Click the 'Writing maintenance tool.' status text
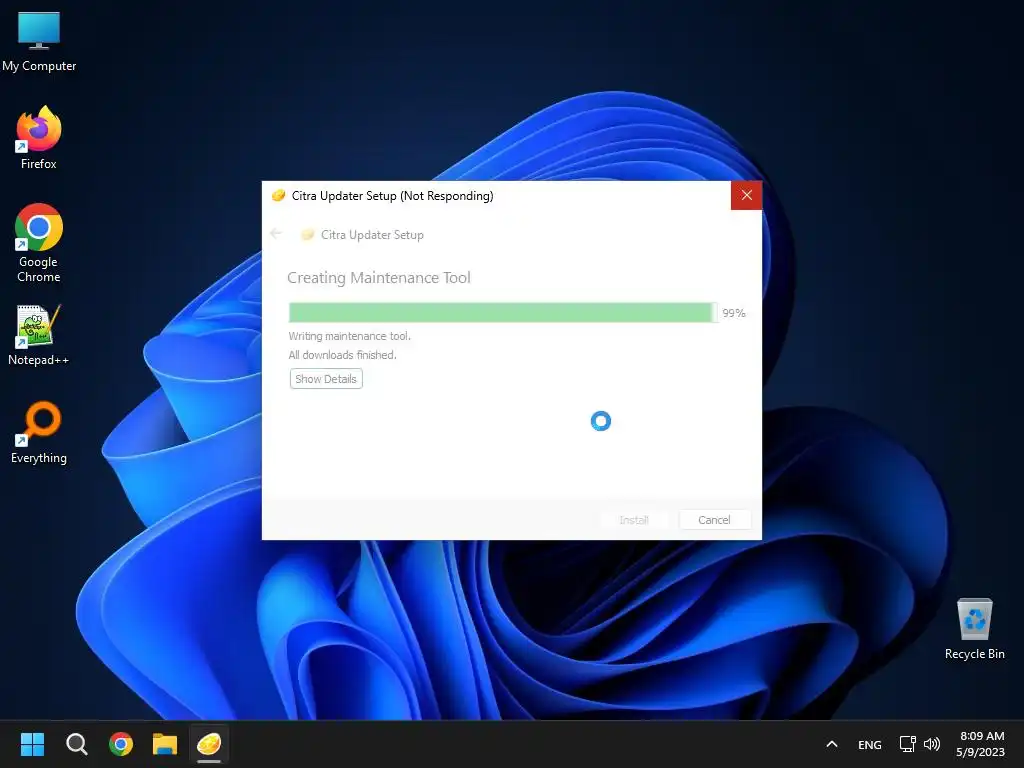 pos(349,336)
